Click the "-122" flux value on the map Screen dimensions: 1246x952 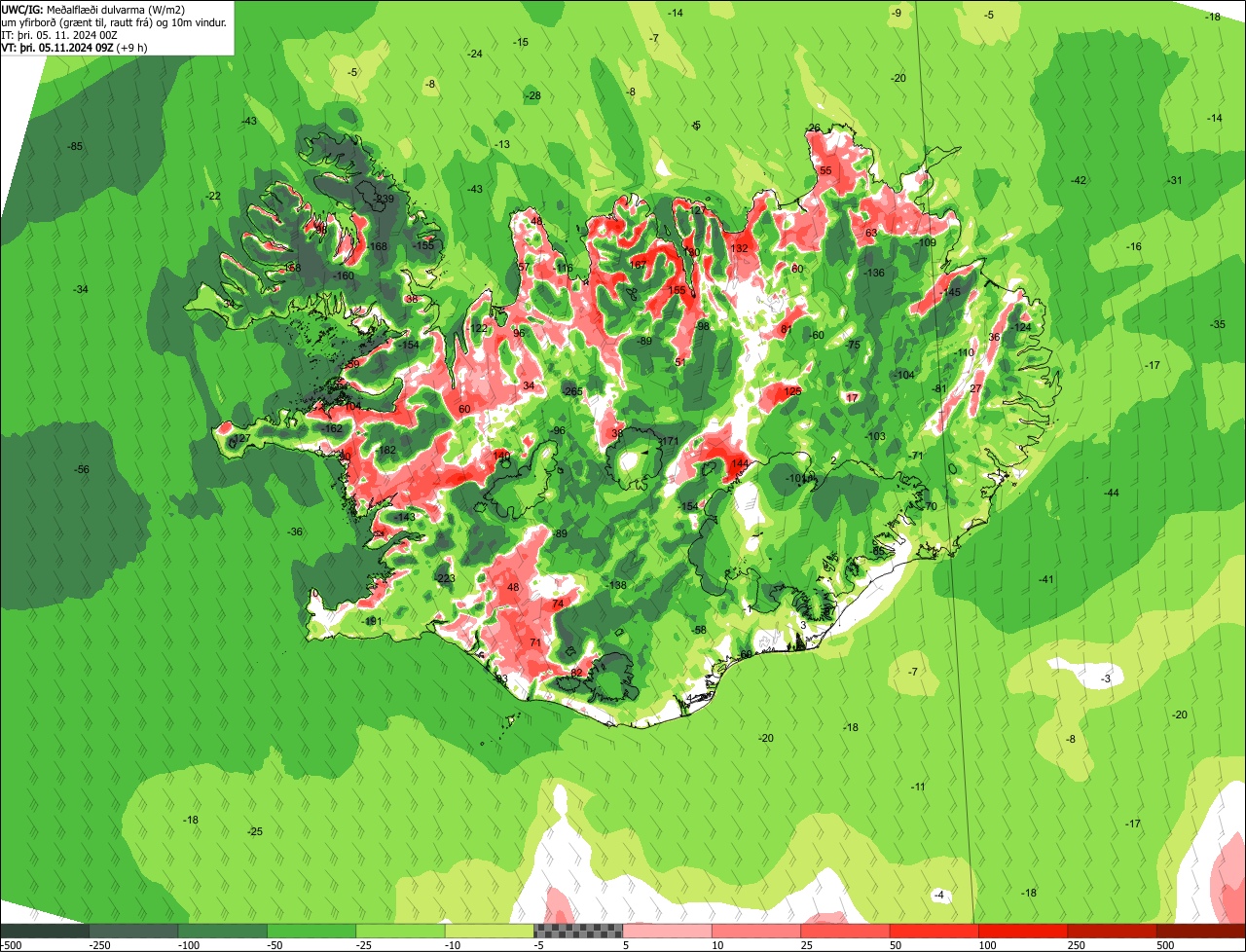click(477, 329)
